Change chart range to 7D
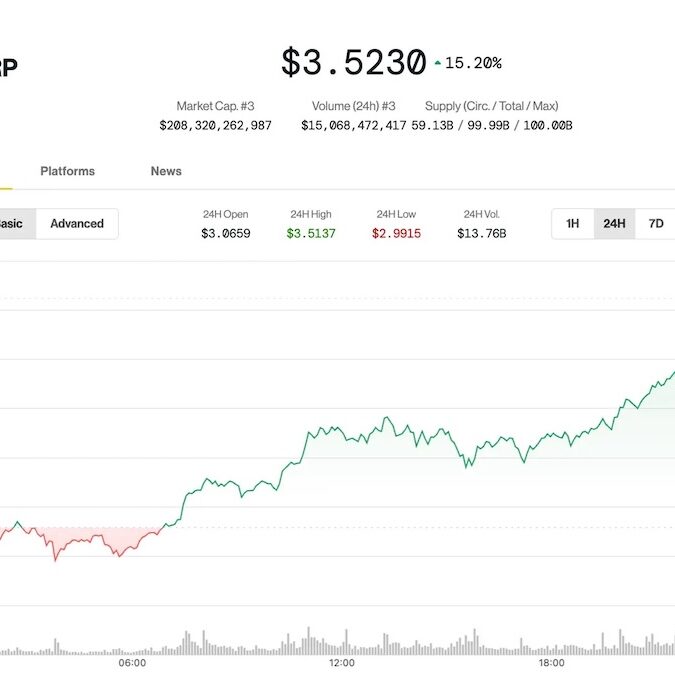The height and width of the screenshot is (675, 675). [655, 224]
